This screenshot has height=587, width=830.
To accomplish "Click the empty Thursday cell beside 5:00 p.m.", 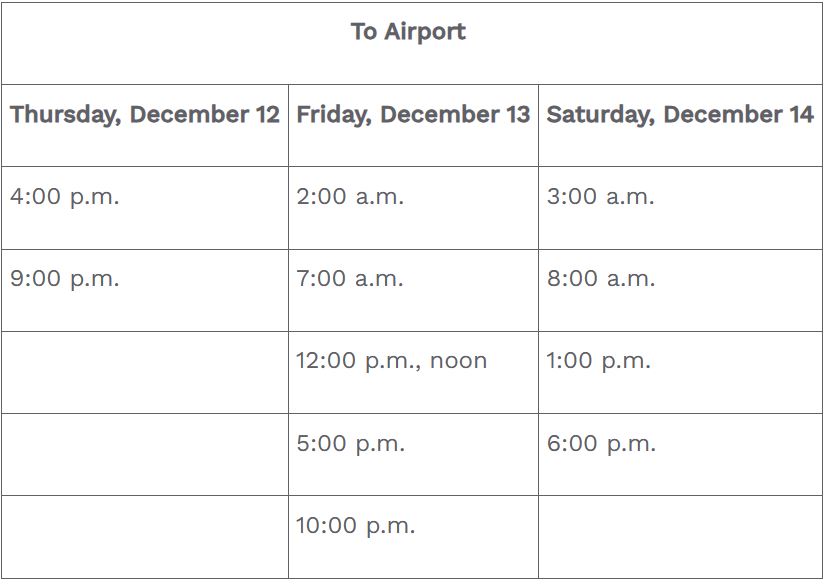I will (145, 454).
